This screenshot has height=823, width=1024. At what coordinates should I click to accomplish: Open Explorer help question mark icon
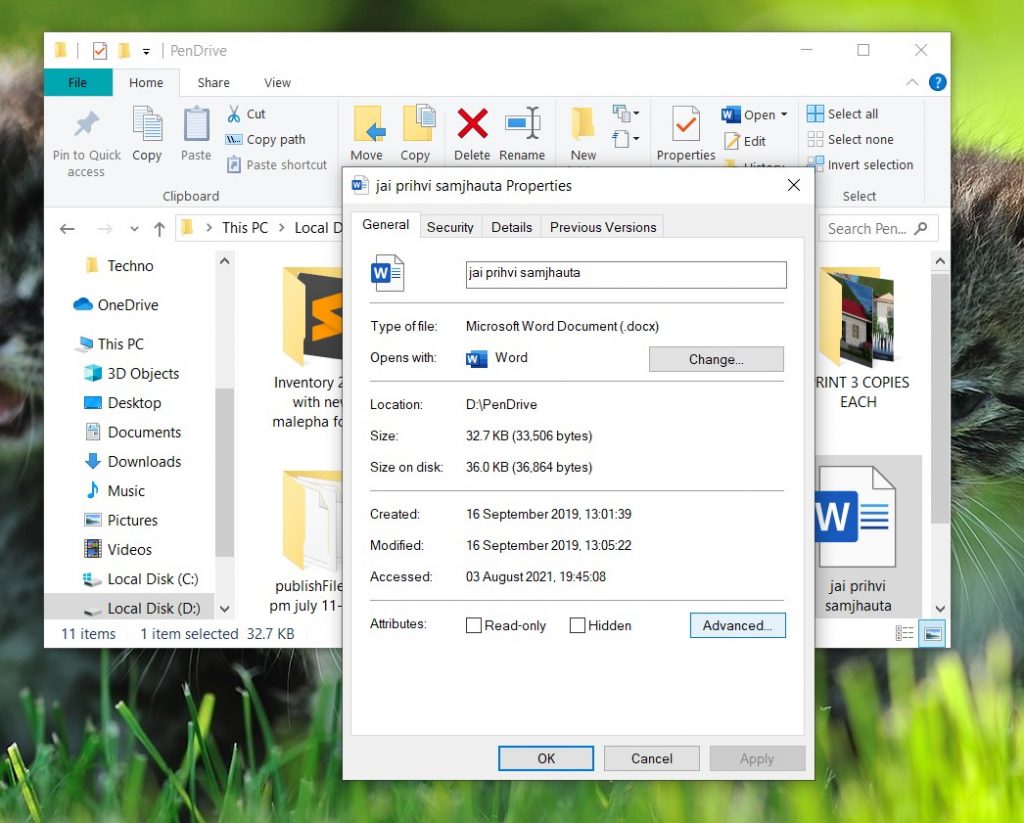click(x=937, y=82)
